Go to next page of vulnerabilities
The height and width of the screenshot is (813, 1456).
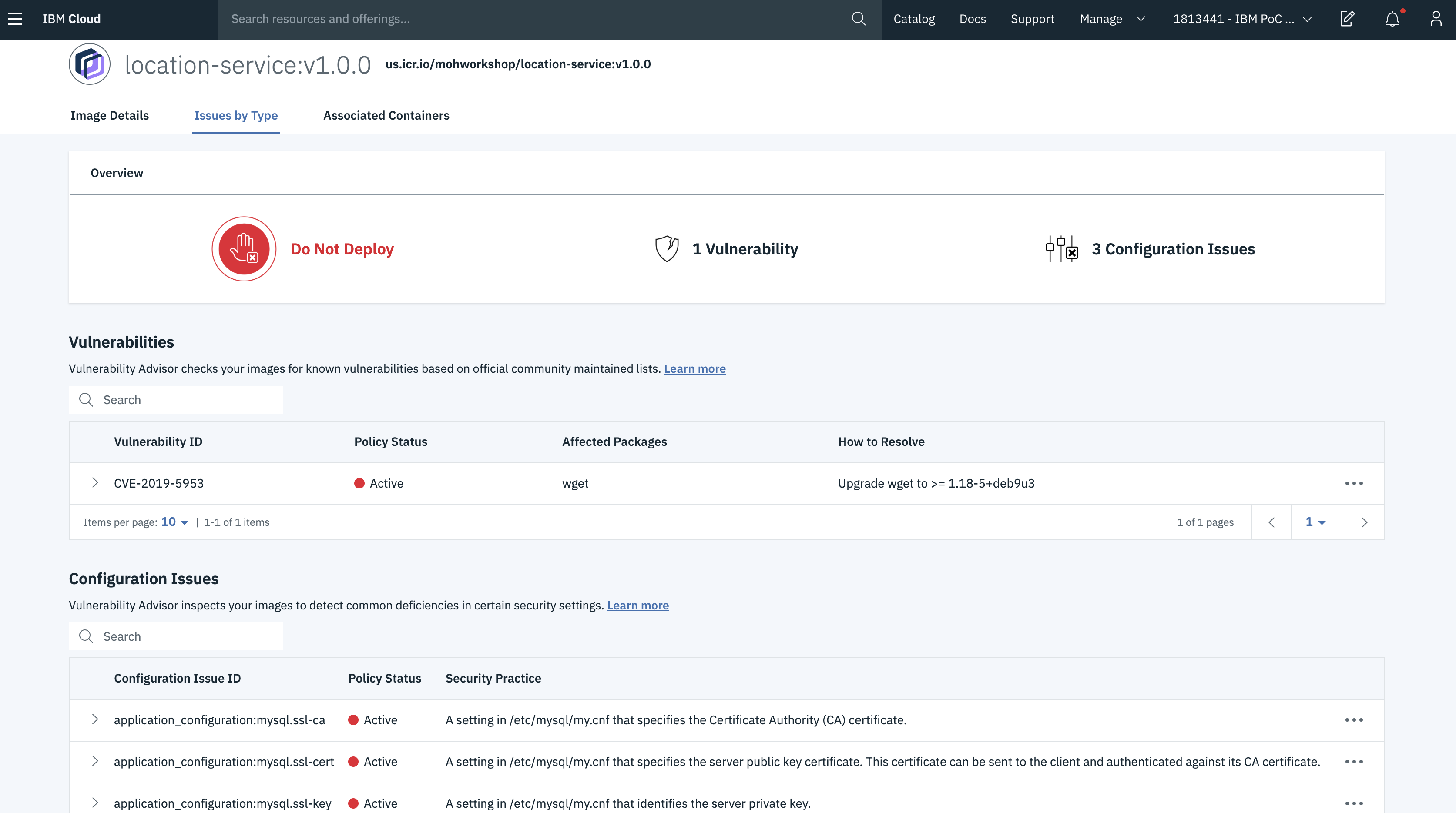(x=1364, y=522)
